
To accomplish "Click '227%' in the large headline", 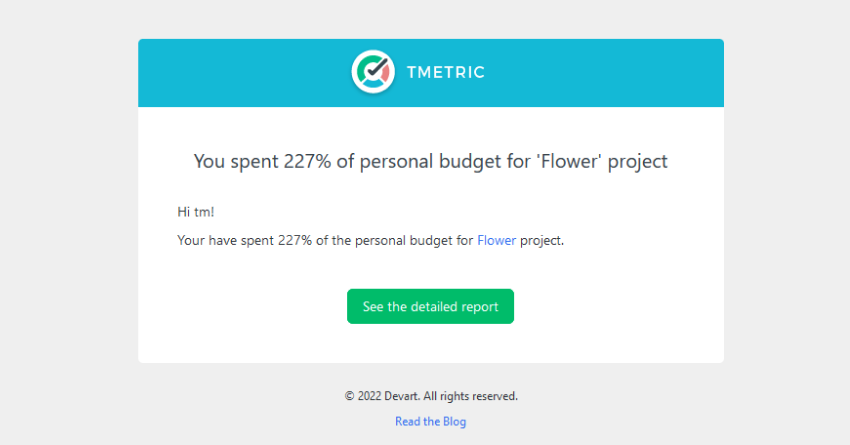I will click(x=307, y=161).
